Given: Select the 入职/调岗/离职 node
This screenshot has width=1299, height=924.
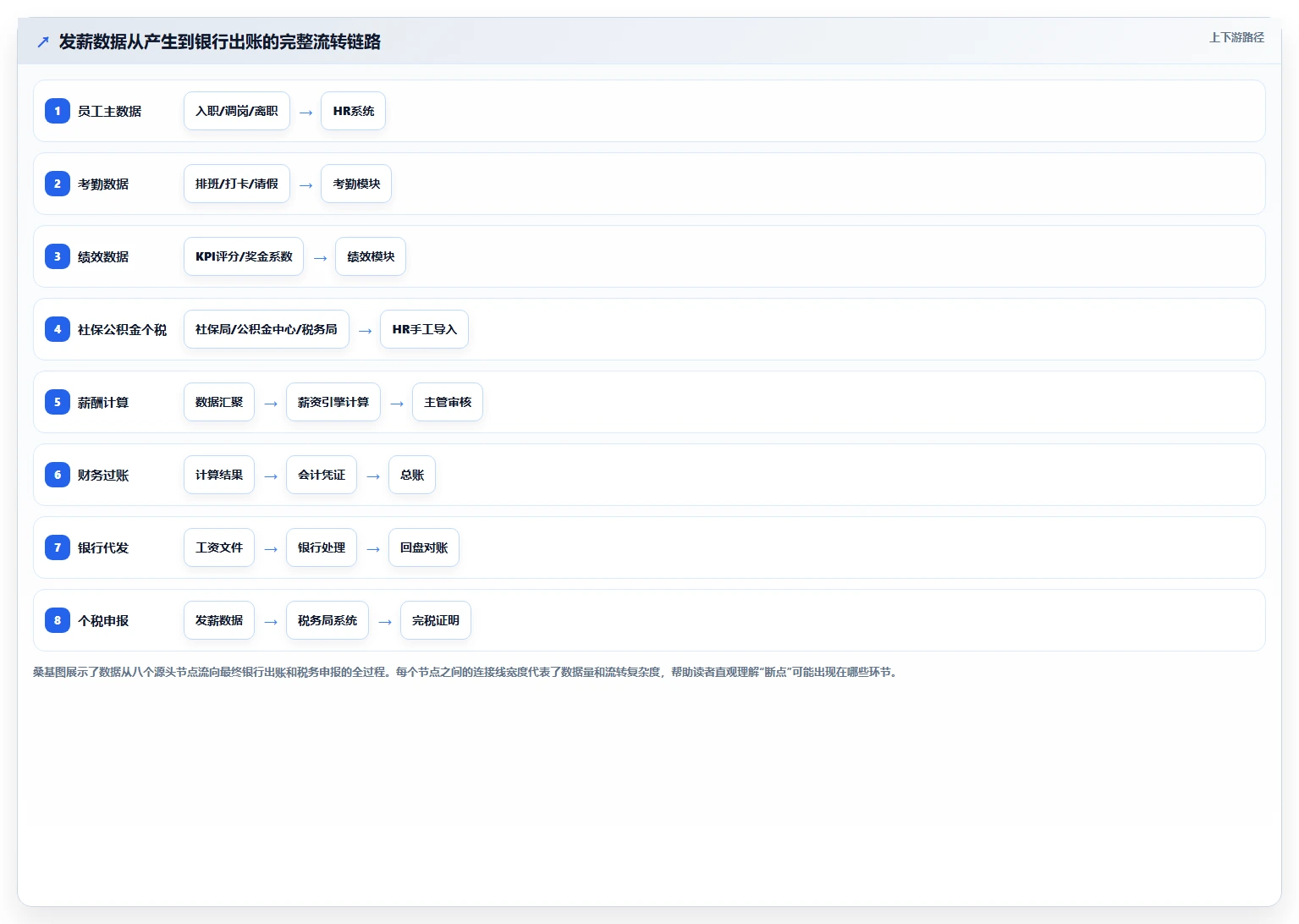Looking at the screenshot, I should [237, 111].
